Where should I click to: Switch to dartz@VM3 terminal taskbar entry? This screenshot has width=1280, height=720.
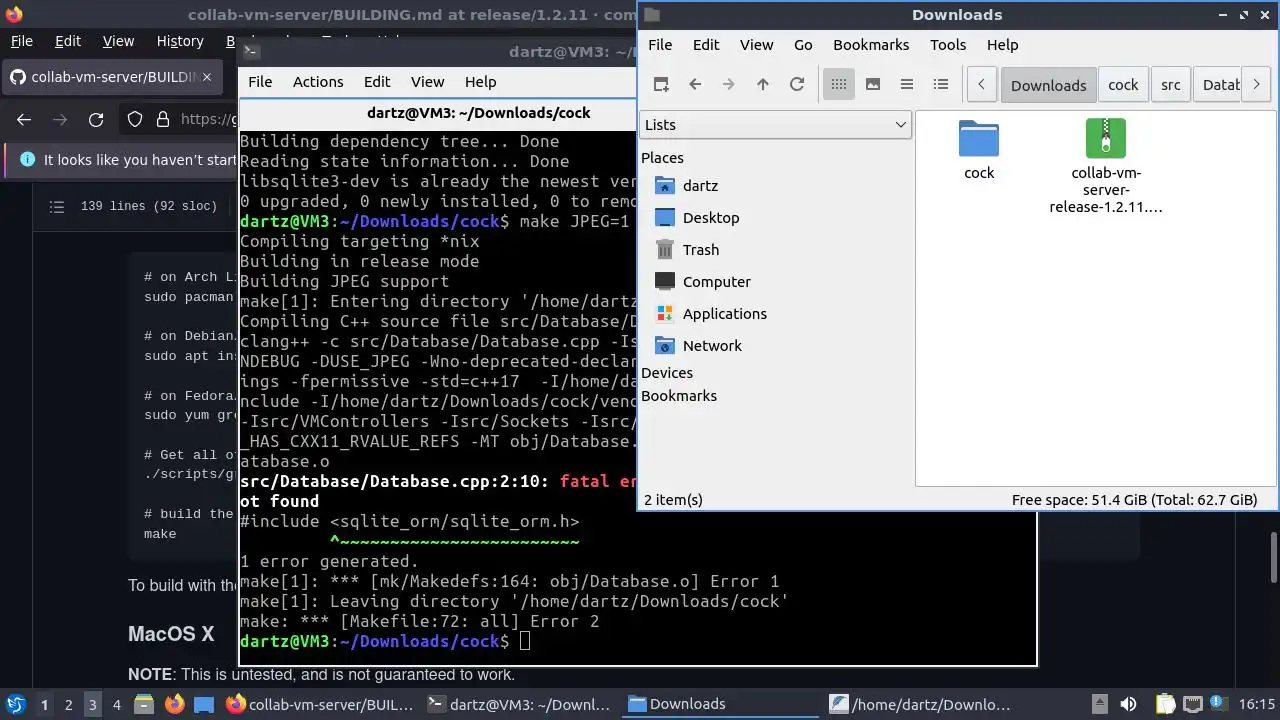point(518,704)
